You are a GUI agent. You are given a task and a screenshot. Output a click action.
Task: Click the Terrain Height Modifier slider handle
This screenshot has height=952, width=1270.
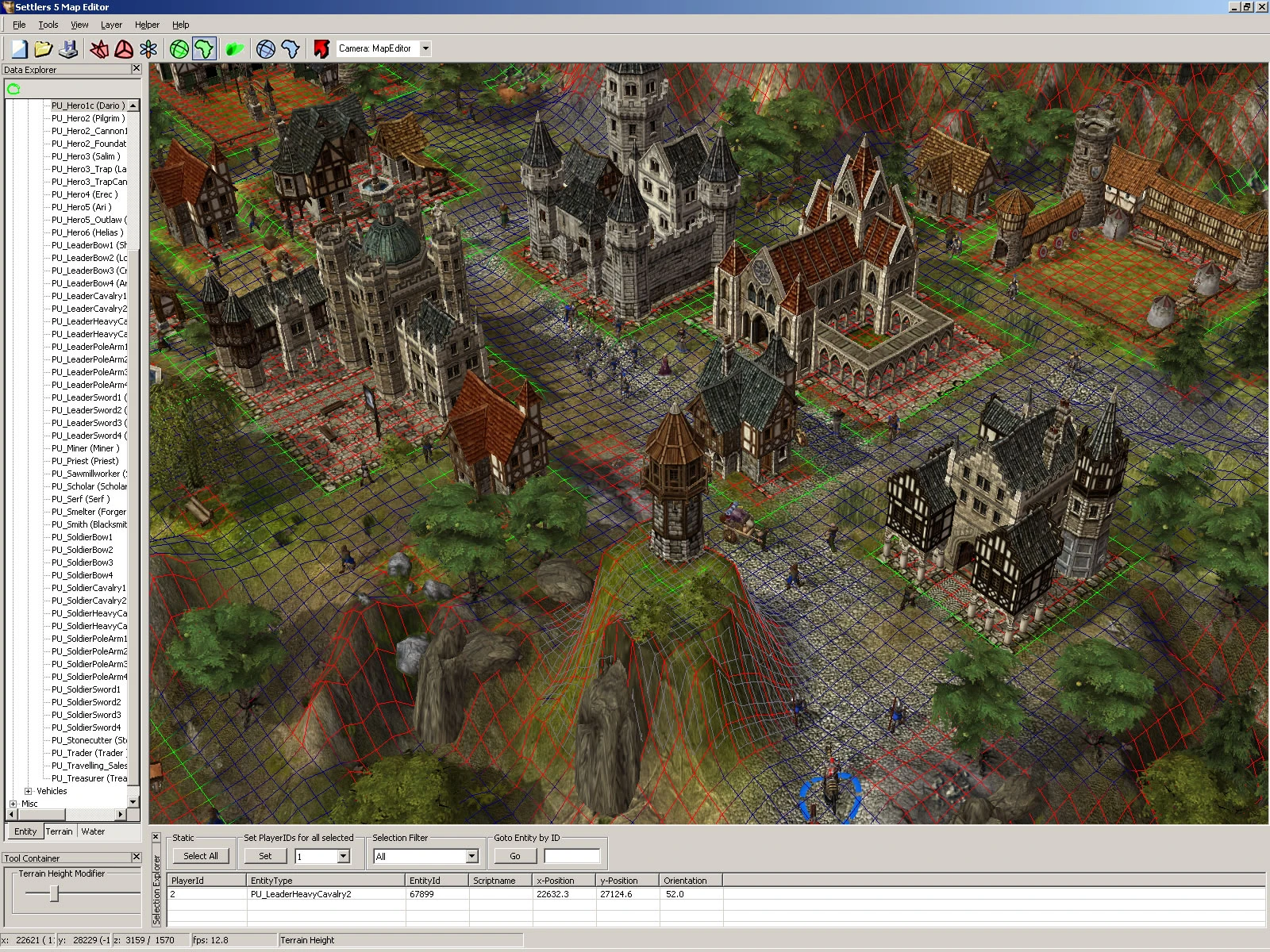pos(54,894)
